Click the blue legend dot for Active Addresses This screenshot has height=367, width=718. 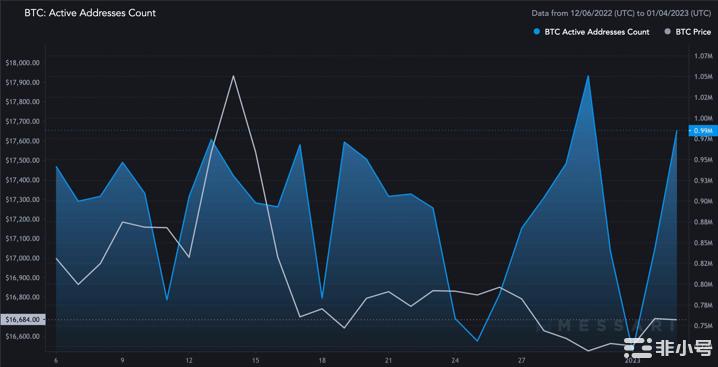537,32
